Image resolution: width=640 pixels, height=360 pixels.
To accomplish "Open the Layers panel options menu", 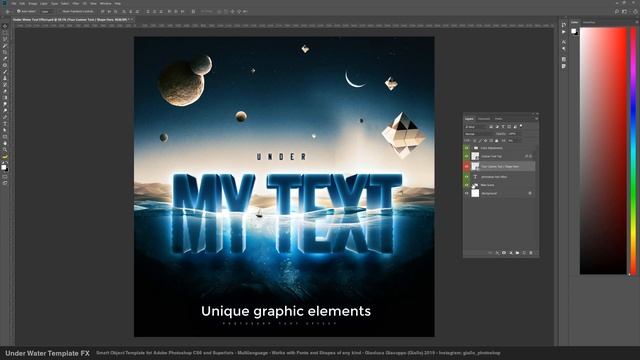I will 536,119.
